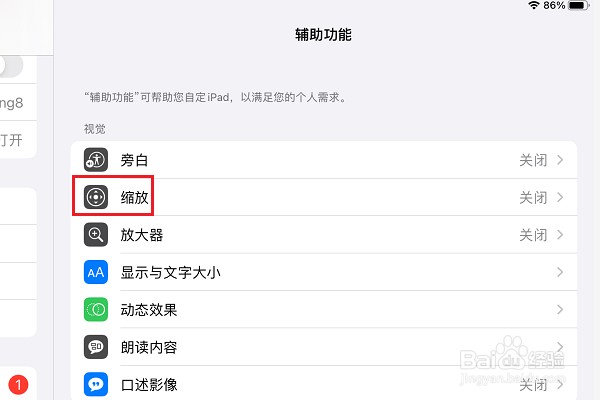Viewport: 600px width, 400px height.
Task: Open the 朗读内容 speech bubble icon
Action: (96, 347)
